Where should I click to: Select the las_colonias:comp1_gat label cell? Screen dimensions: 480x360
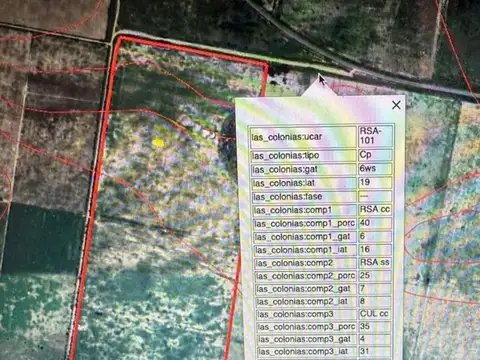pyautogui.click(x=305, y=237)
